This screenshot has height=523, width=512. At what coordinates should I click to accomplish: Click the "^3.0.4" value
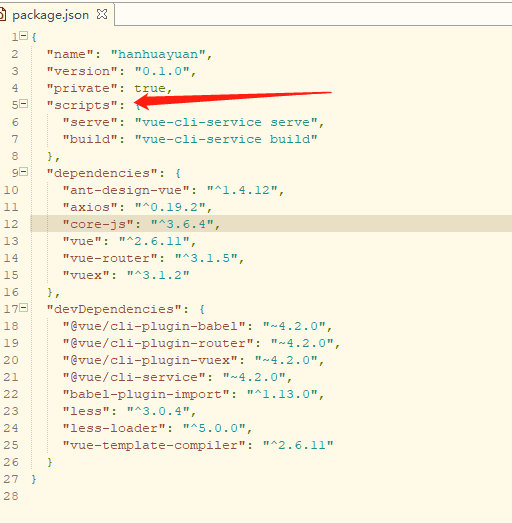click(x=158, y=411)
